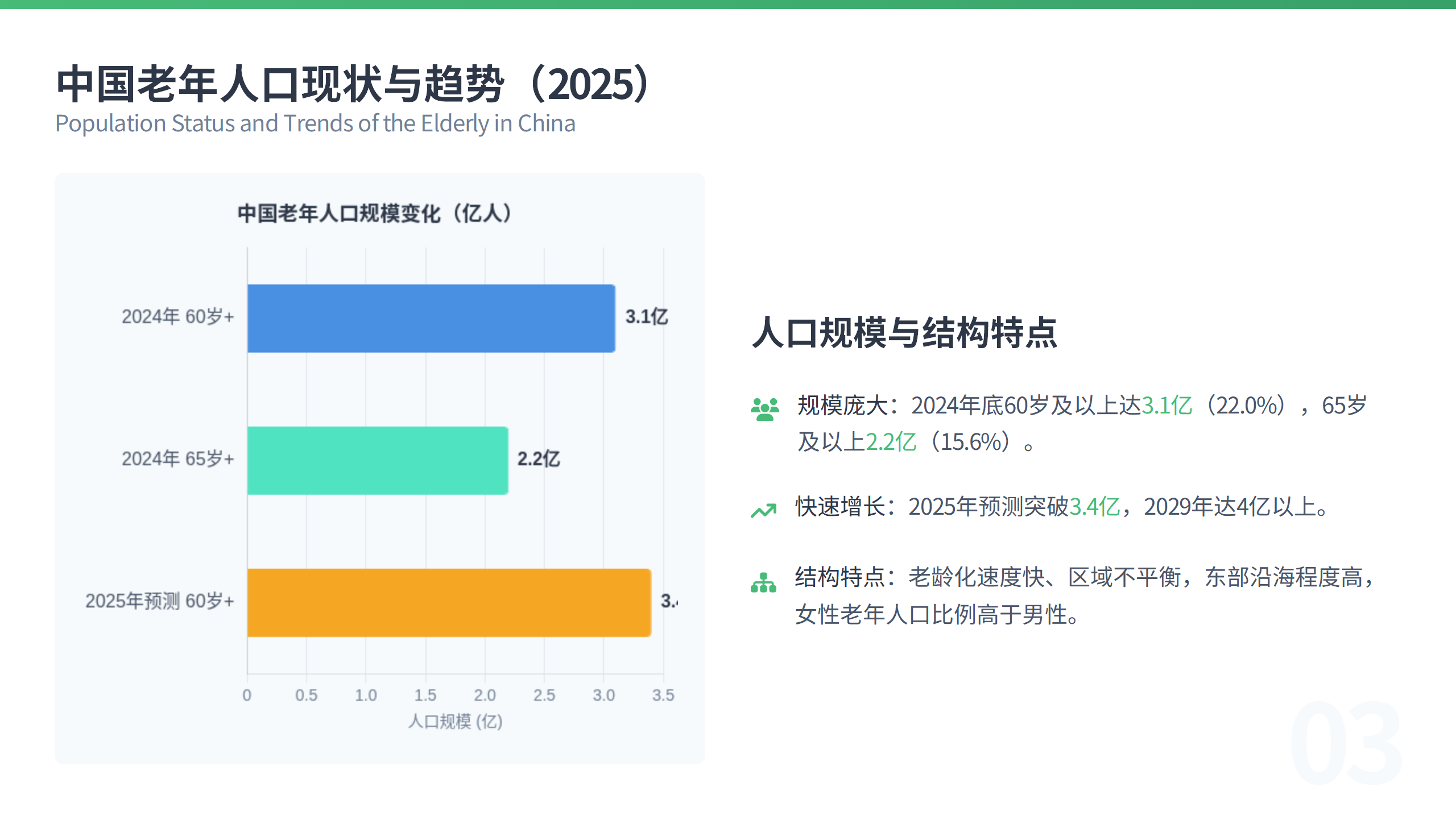Click the English subtitle about Elderly in China
Viewport: 1456px width, 819px height.
click(315, 123)
